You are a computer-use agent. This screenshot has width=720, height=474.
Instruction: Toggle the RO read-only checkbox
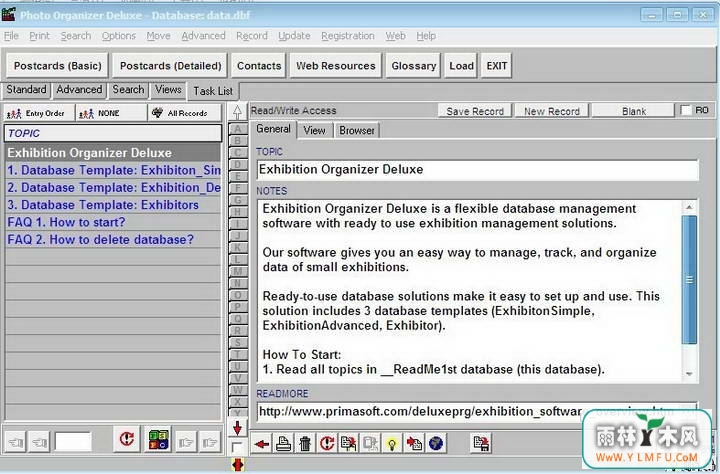coord(686,110)
